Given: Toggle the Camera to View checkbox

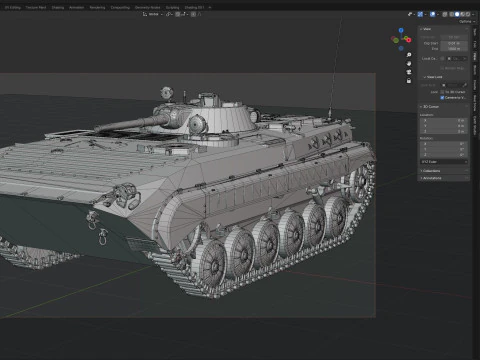Looking at the screenshot, I should click(x=442, y=98).
